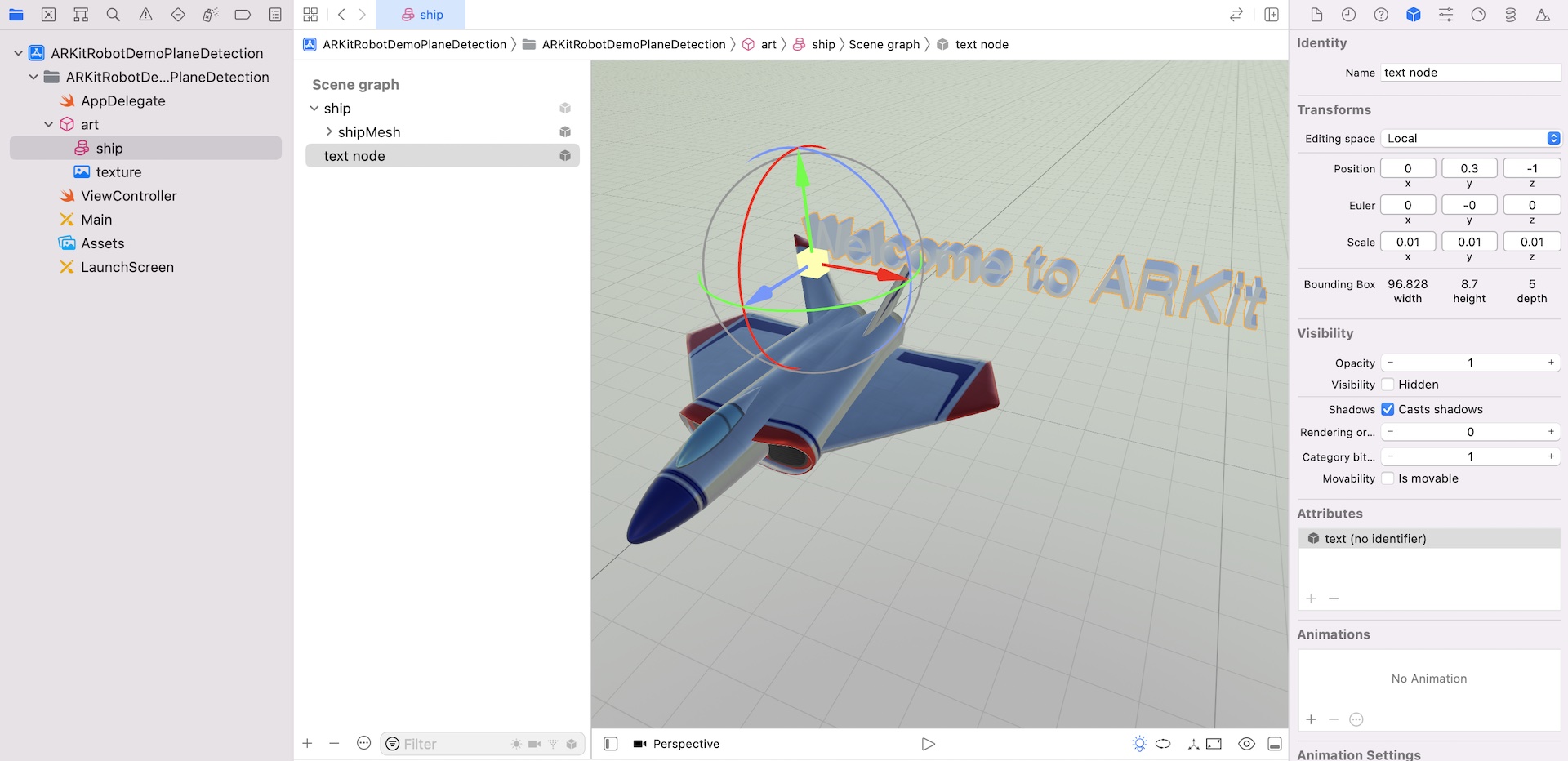1568x761 pixels.
Task: Click Perspective camera selector
Action: point(677,744)
